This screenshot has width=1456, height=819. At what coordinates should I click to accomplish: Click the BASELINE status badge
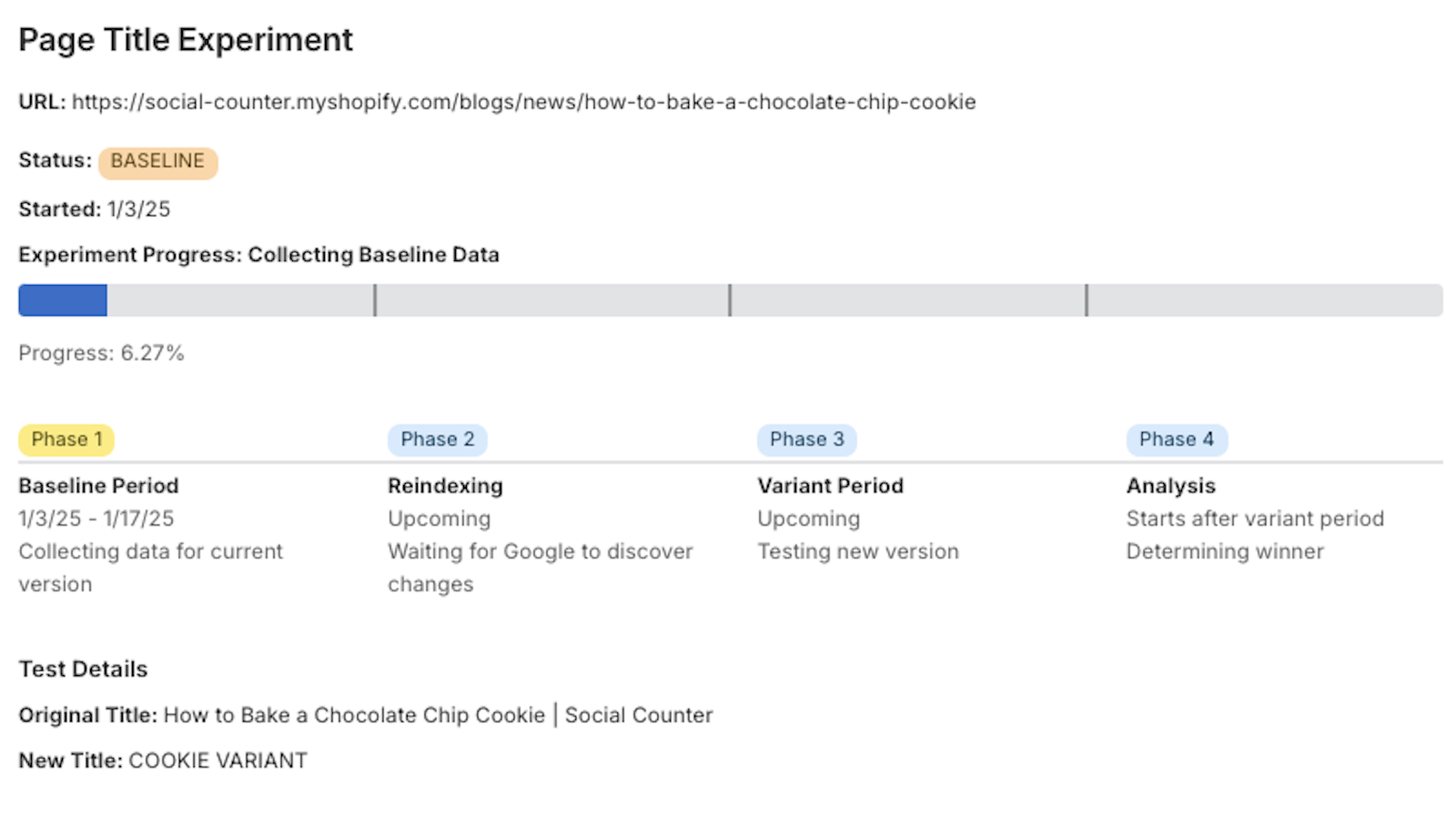(158, 162)
